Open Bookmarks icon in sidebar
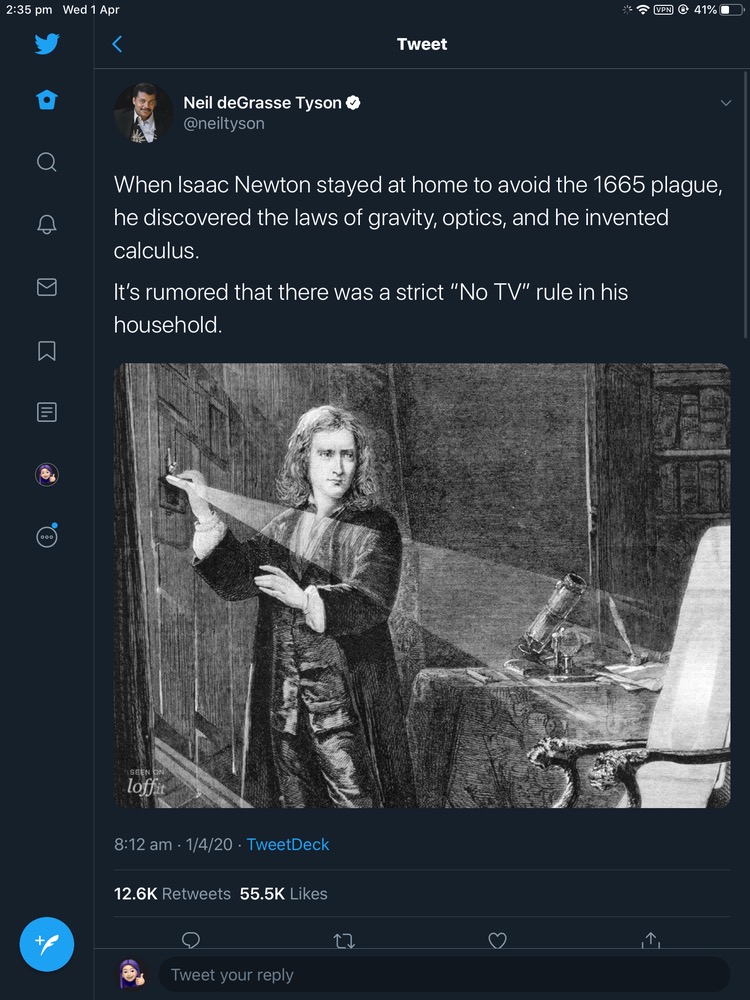This screenshot has height=1000, width=750. click(46, 350)
